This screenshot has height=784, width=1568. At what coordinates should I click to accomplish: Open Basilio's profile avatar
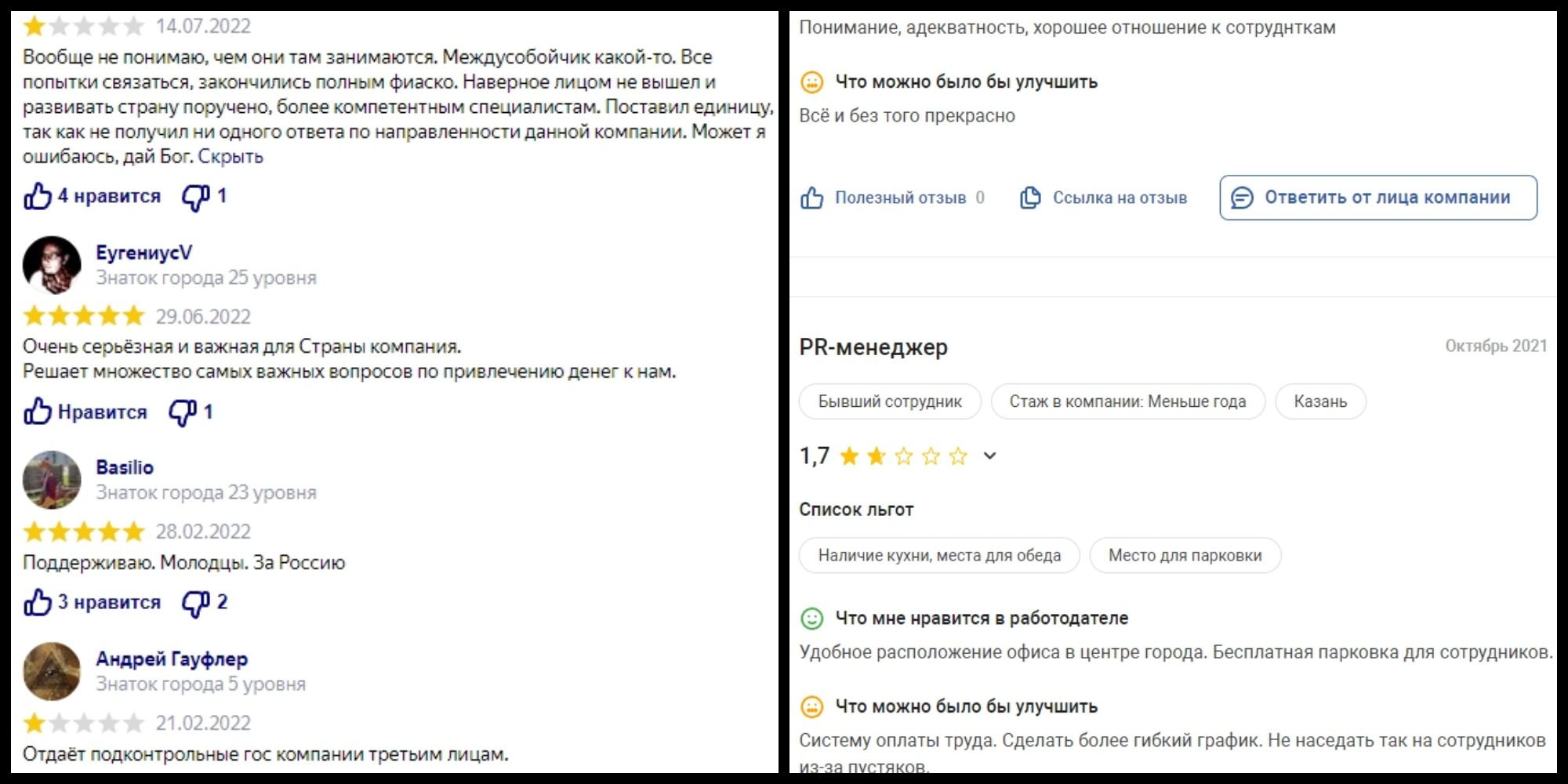click(52, 480)
